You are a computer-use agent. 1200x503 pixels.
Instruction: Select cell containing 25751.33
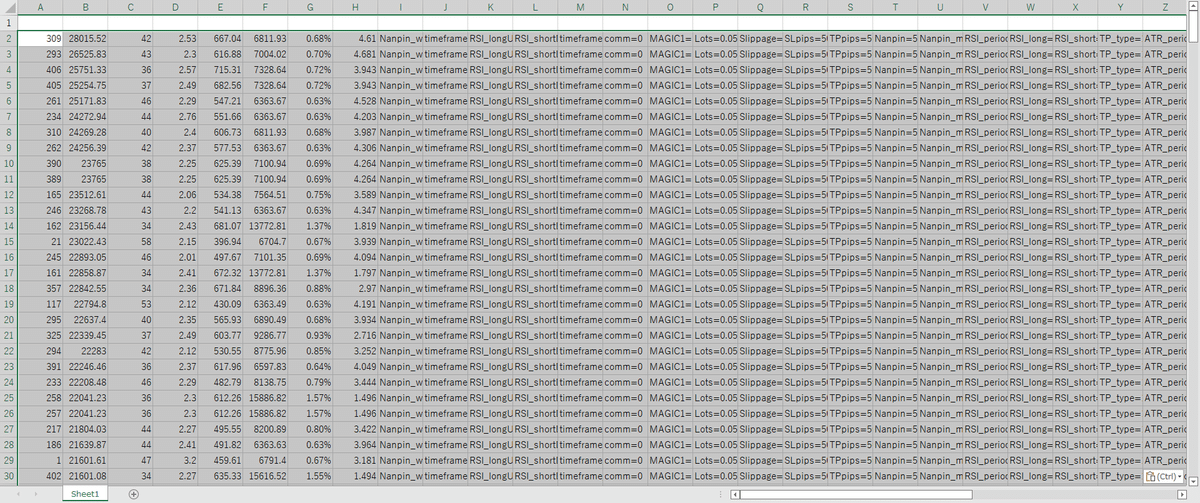(x=86, y=69)
